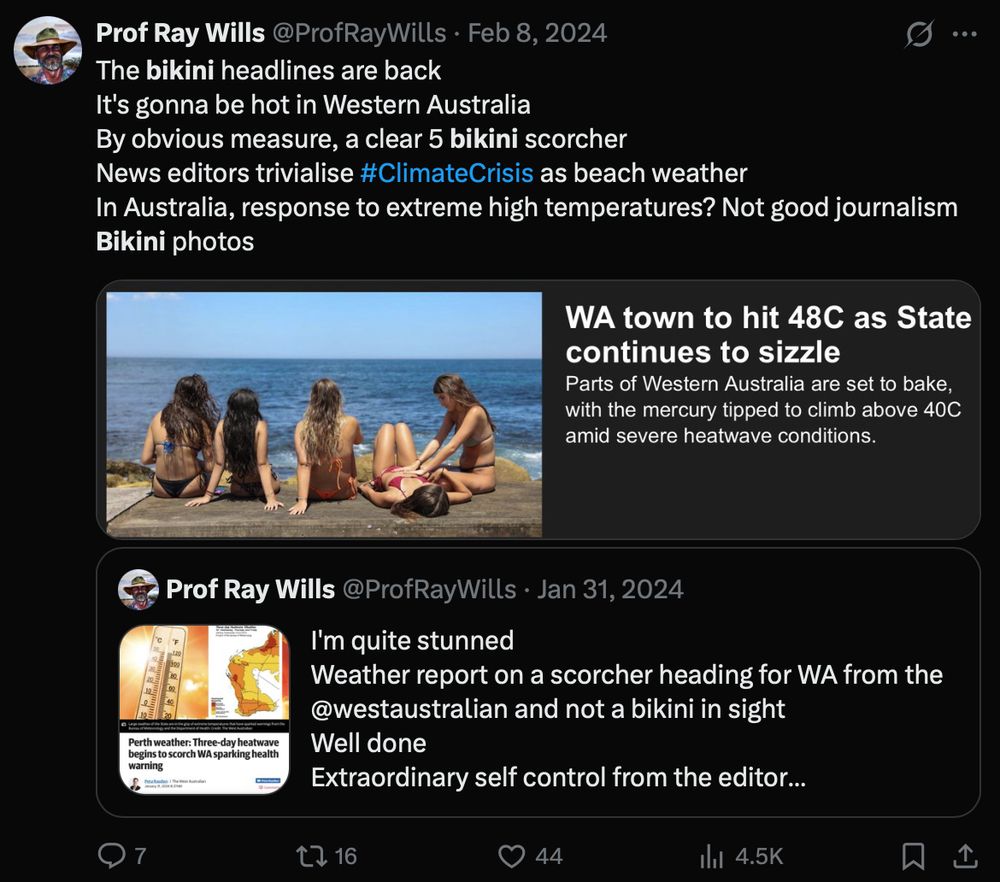Viewport: 1000px width, 882px height.
Task: Share the post via the upload icon
Action: (966, 856)
